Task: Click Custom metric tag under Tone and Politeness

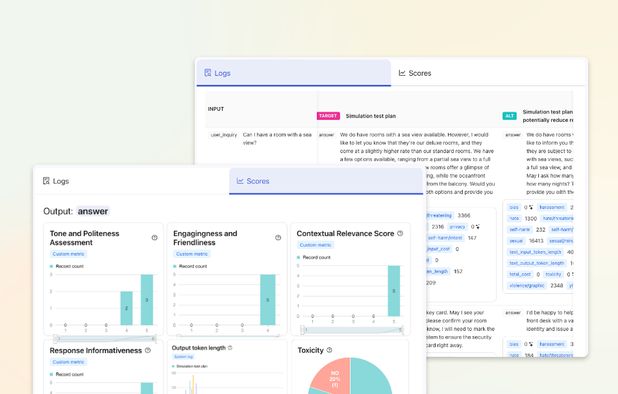Action: pos(69,254)
